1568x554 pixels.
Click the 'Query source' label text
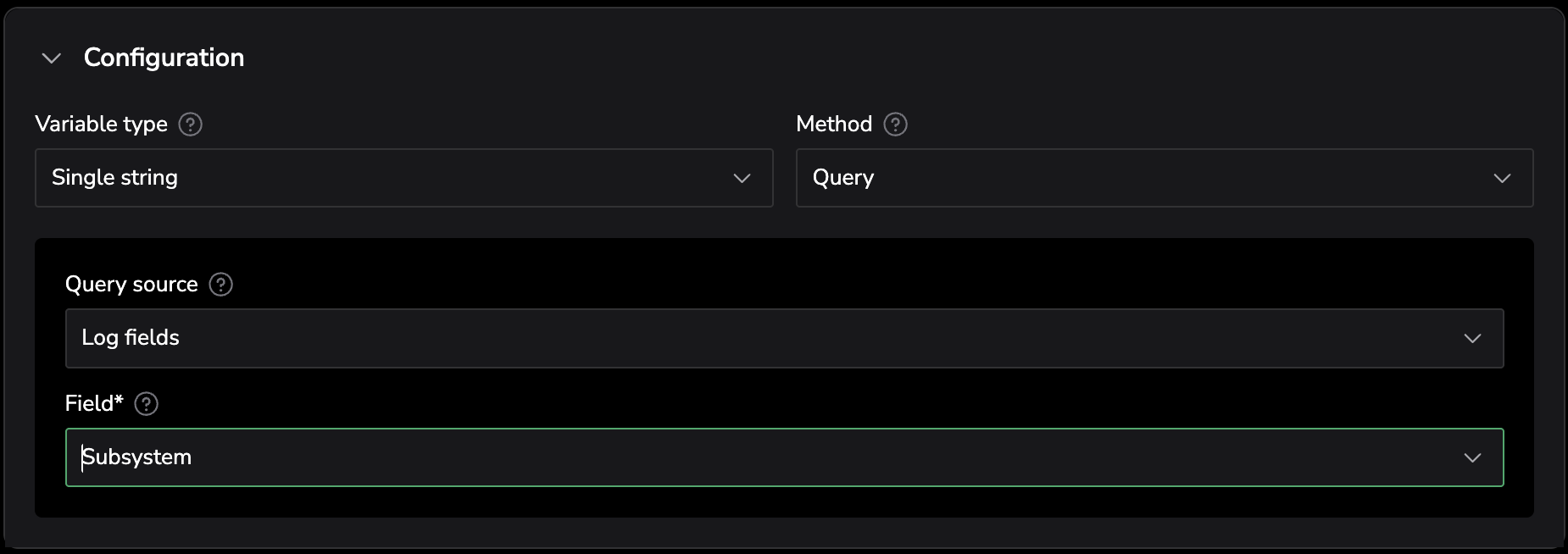click(131, 285)
